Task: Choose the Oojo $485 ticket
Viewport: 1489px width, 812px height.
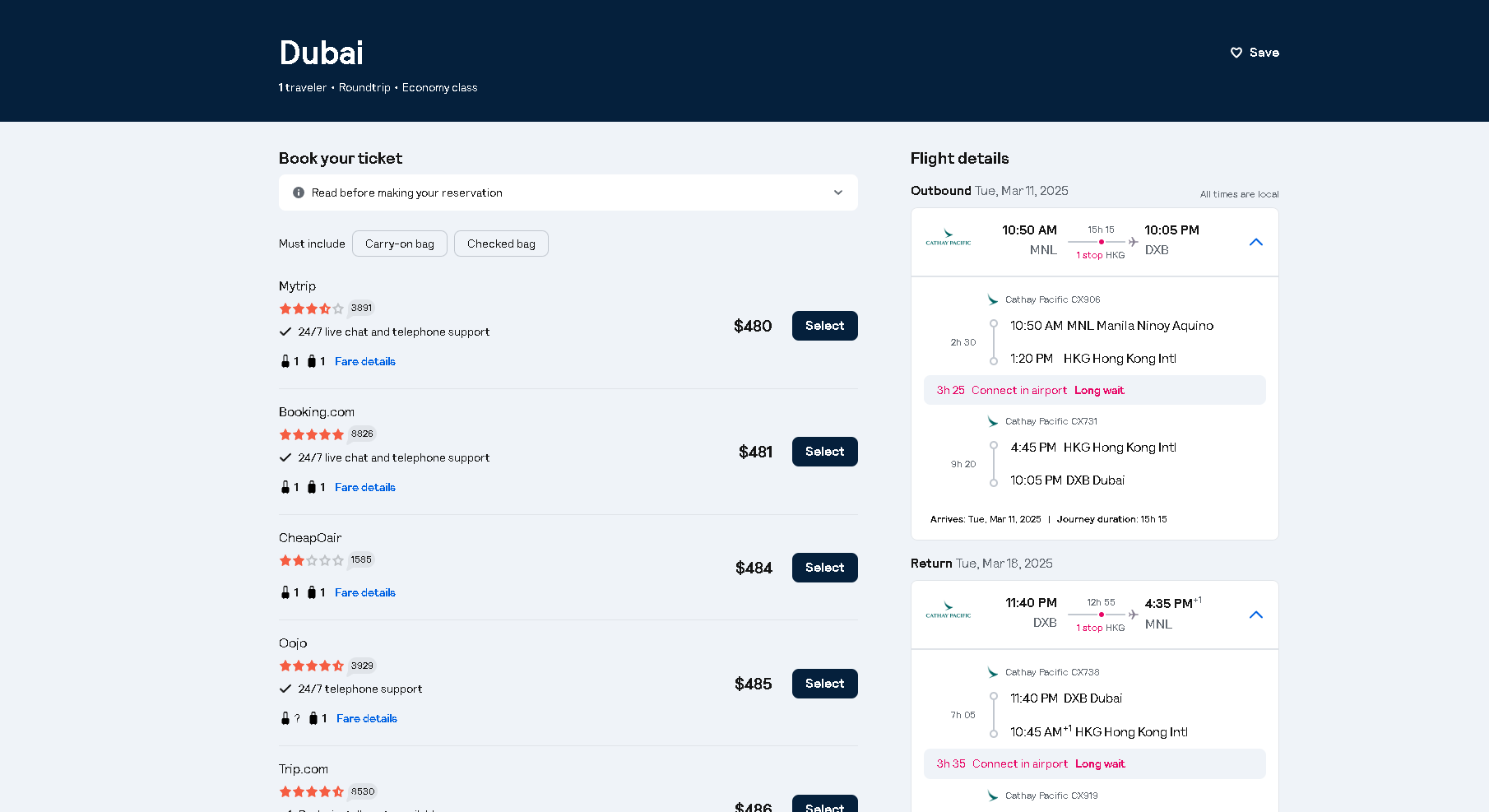Action: [824, 684]
